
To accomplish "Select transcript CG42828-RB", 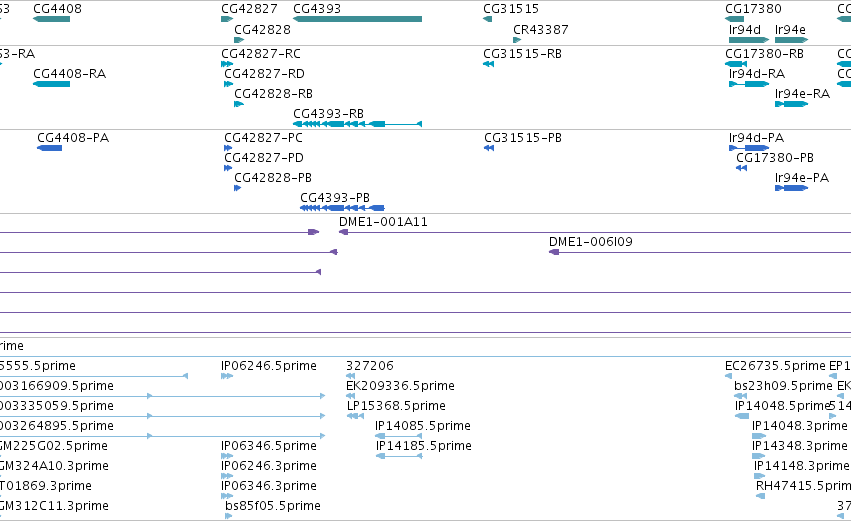I will tap(273, 94).
